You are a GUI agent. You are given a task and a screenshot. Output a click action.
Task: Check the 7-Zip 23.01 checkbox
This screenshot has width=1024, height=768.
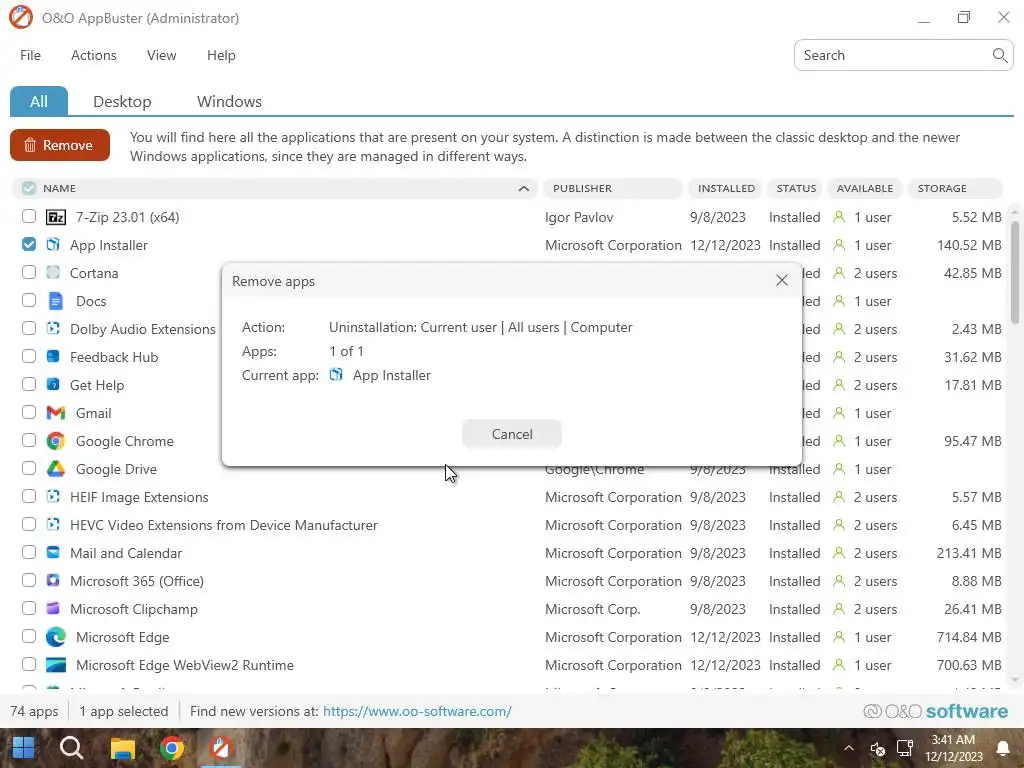point(29,216)
